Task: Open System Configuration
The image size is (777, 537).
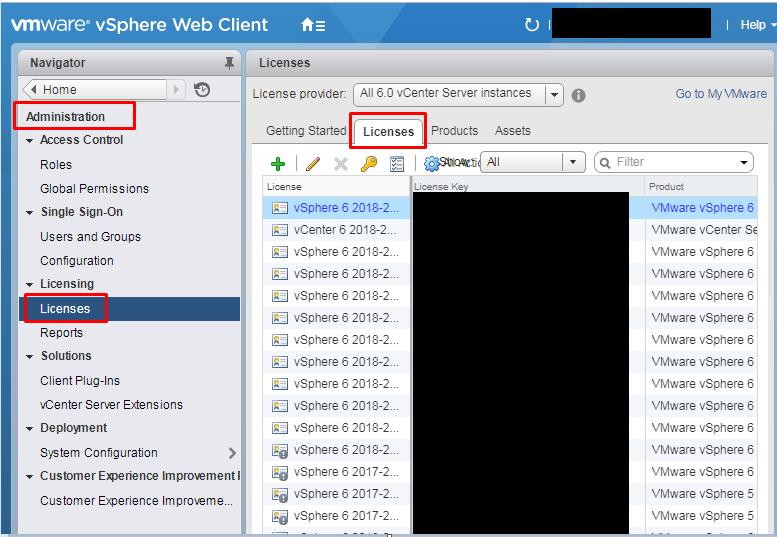Action: (x=99, y=453)
